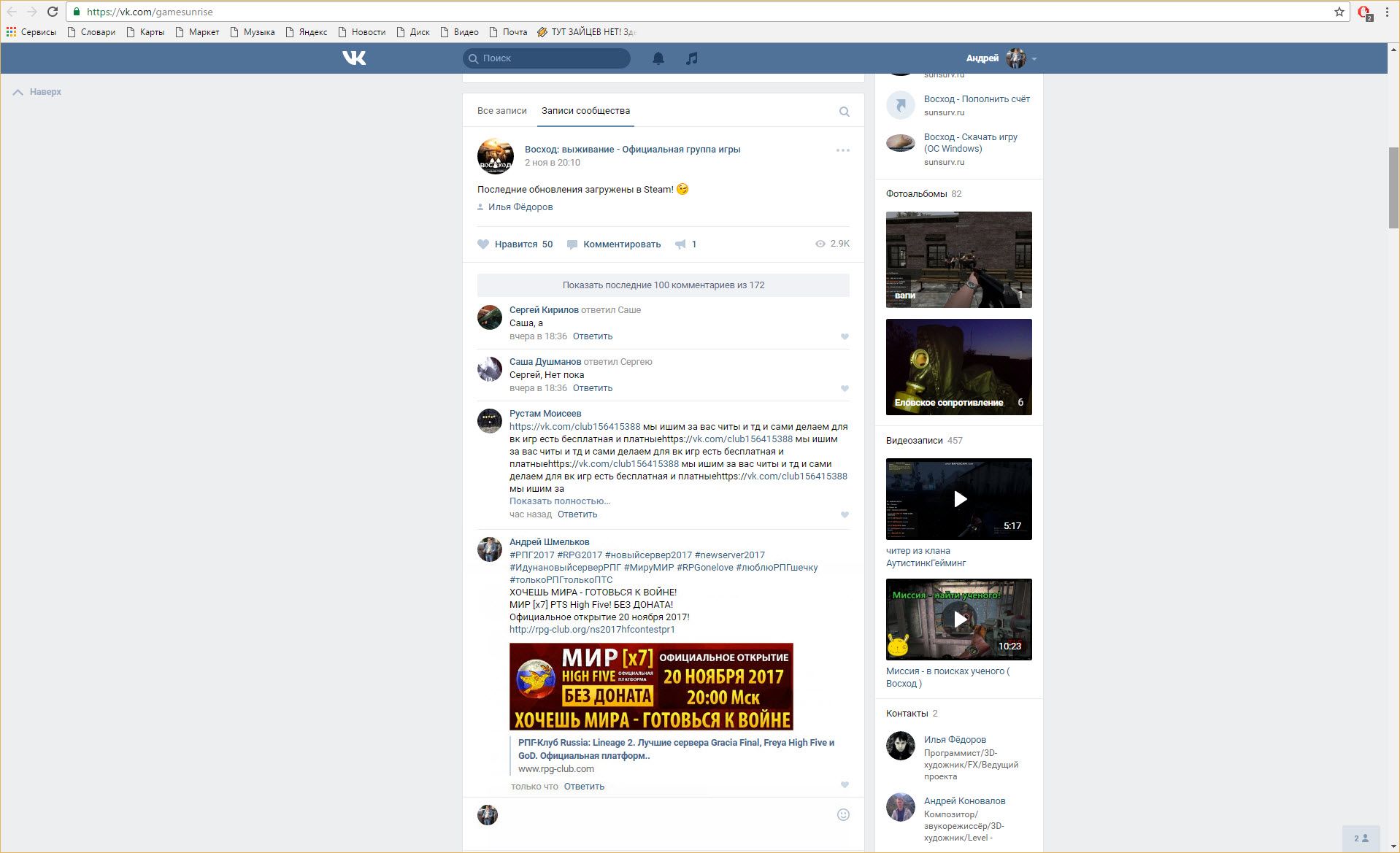Switch to Все записи tab

[x=501, y=111]
